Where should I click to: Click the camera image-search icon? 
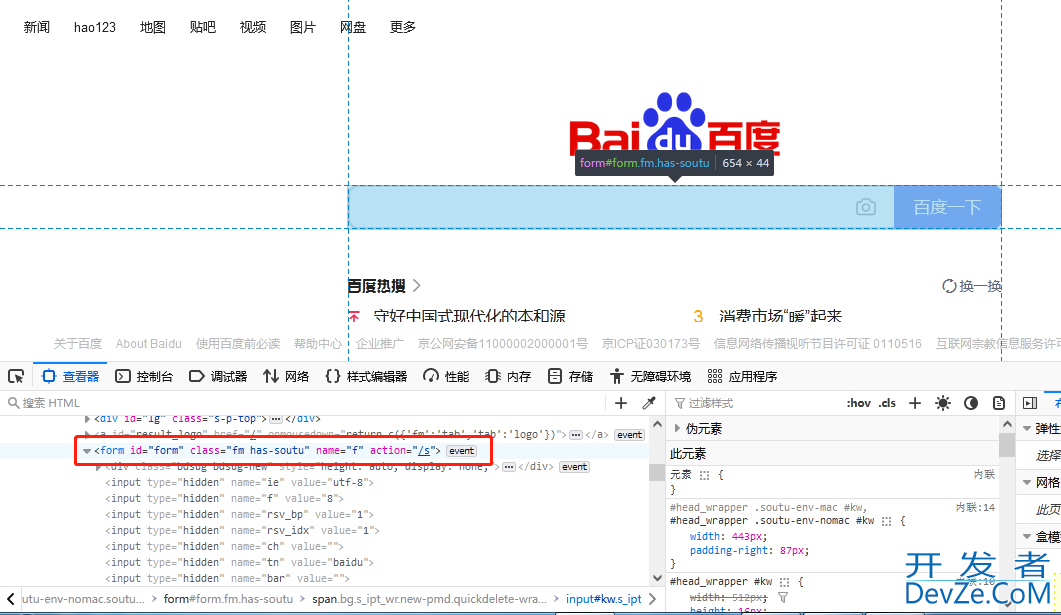pyautogui.click(x=865, y=207)
